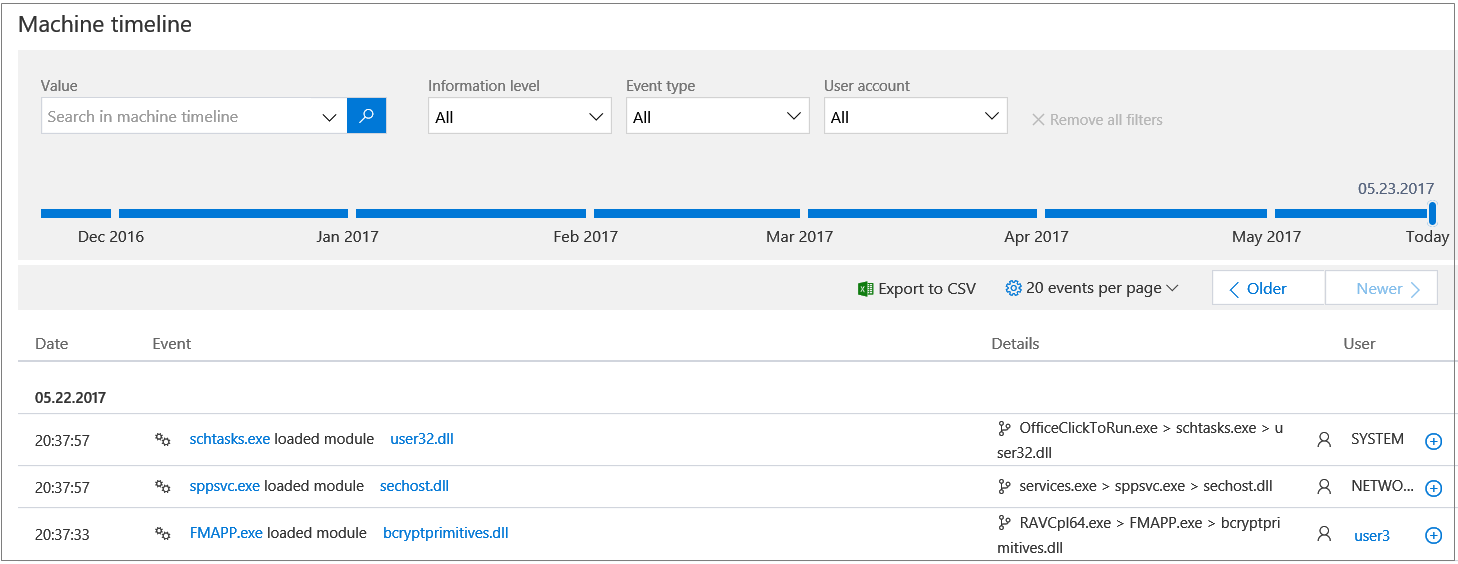The width and height of the screenshot is (1458, 564).
Task: Expand the search value dropdown arrow
Action: coord(330,117)
